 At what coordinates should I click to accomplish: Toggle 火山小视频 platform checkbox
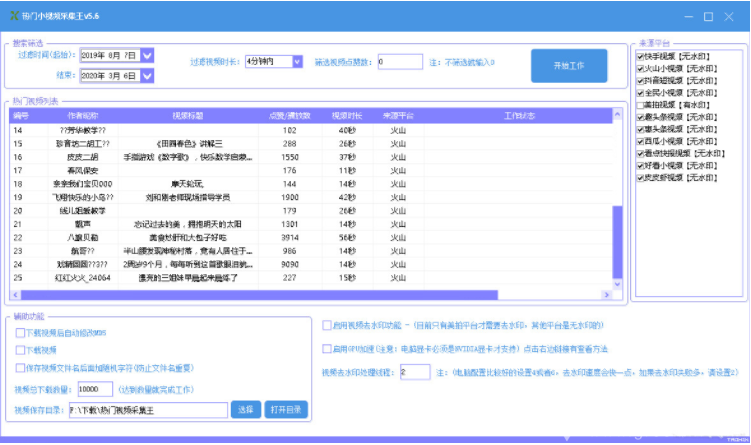tap(640, 68)
